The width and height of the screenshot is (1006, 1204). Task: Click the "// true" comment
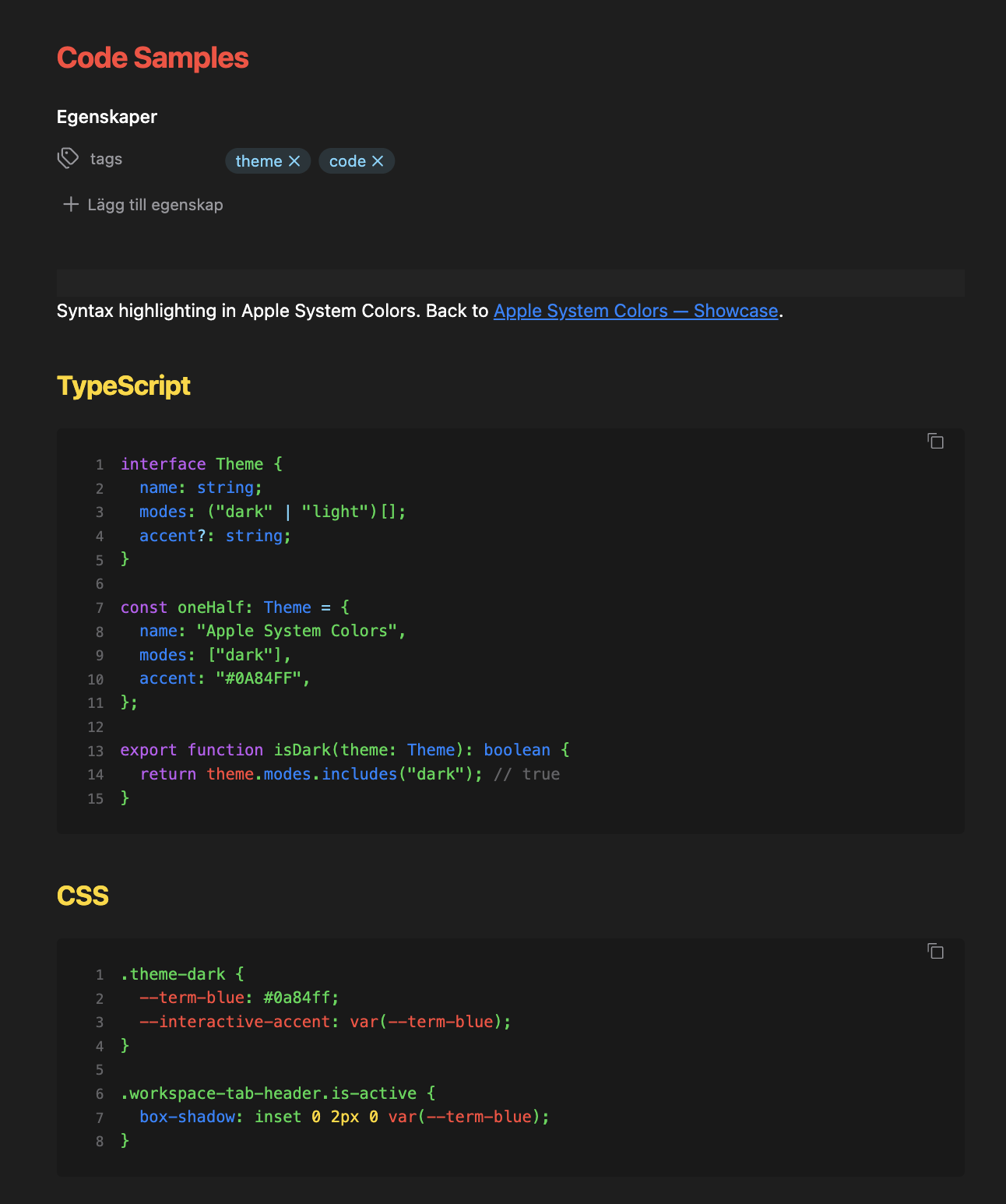coord(527,774)
